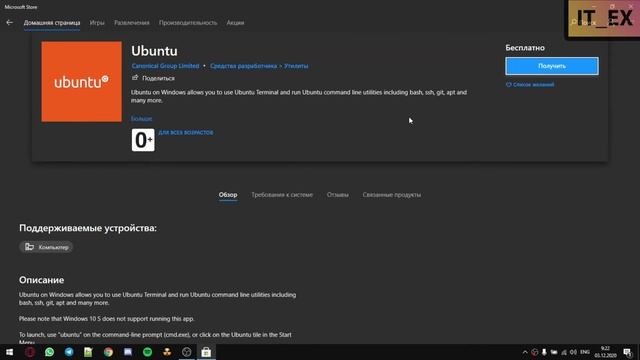Click the Поделиться share link
Image resolution: width=640 pixels, height=360 pixels.
tap(158, 78)
